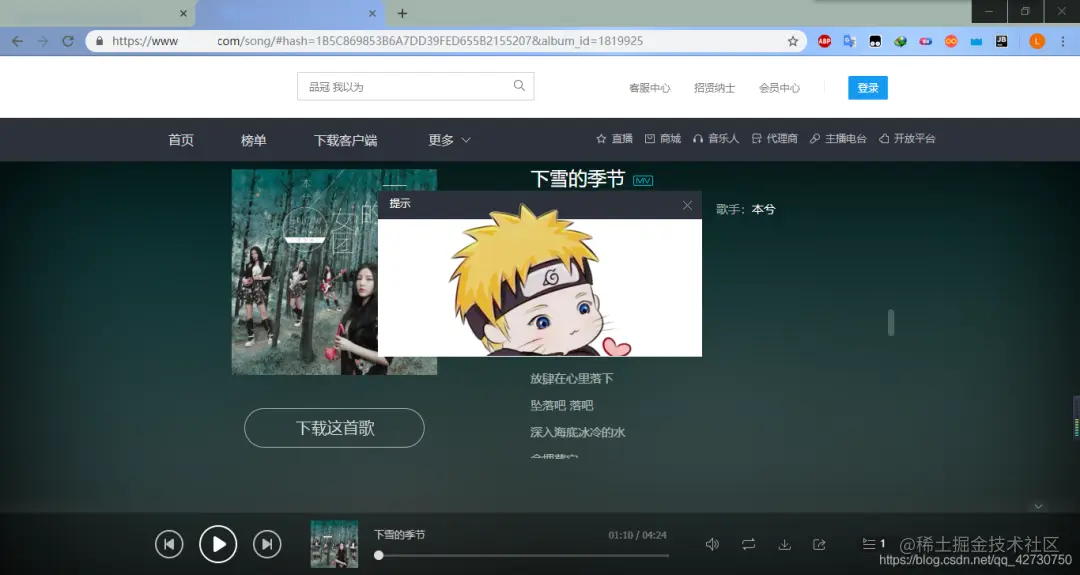The image size is (1080, 575).
Task: Click the small album thumbnail in player bar
Action: (x=334, y=544)
